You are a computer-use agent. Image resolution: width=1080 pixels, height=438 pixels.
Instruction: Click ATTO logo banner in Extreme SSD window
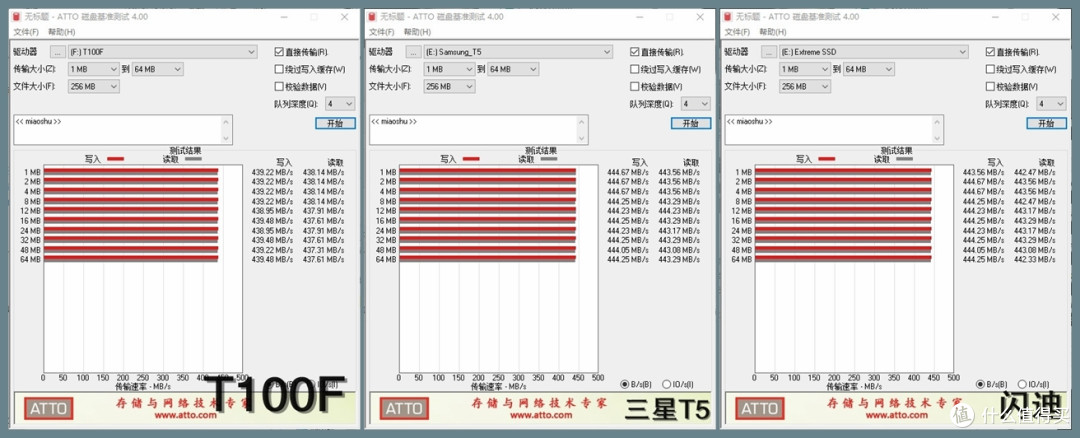(760, 408)
